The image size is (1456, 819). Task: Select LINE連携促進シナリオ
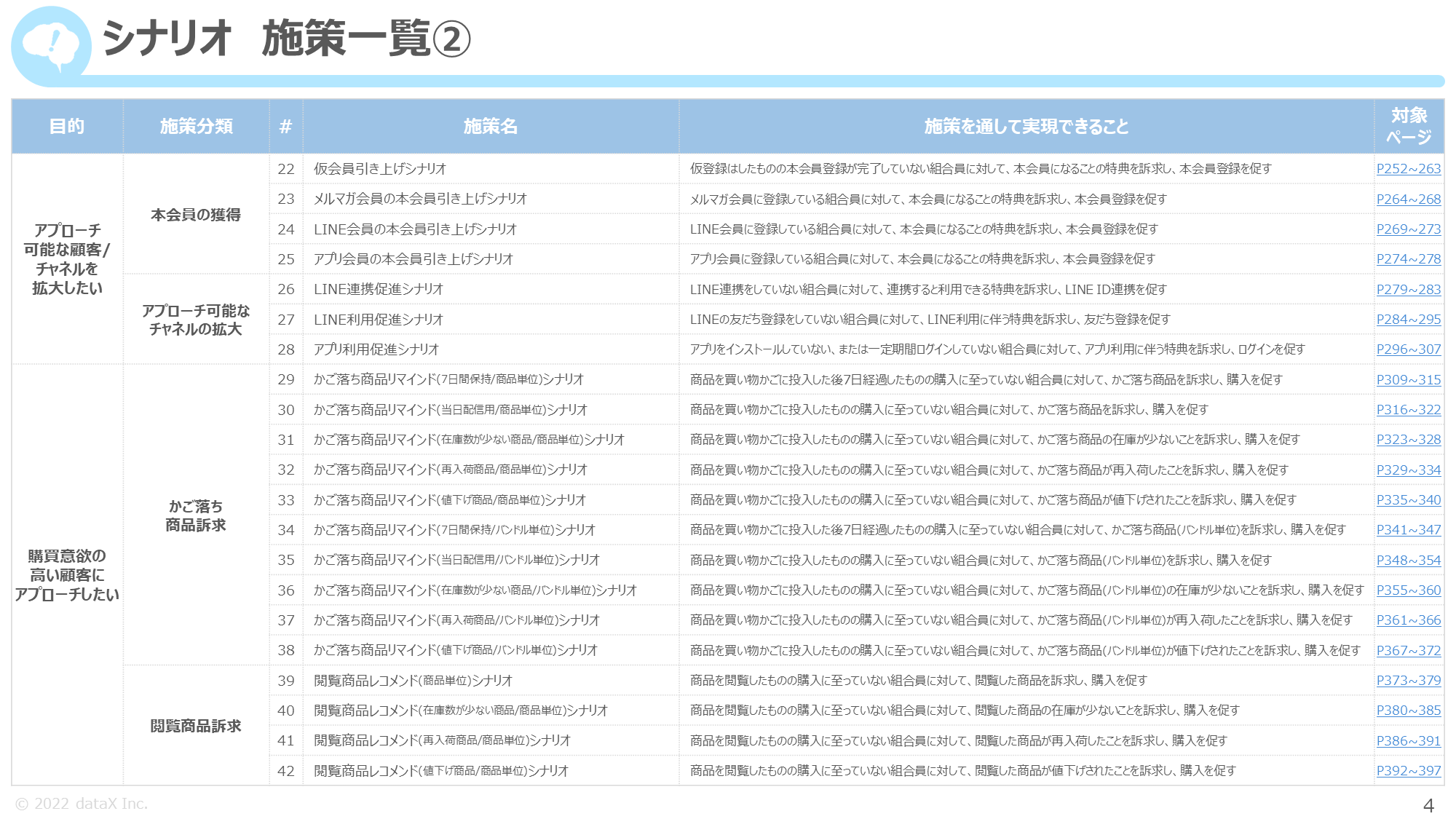click(379, 289)
